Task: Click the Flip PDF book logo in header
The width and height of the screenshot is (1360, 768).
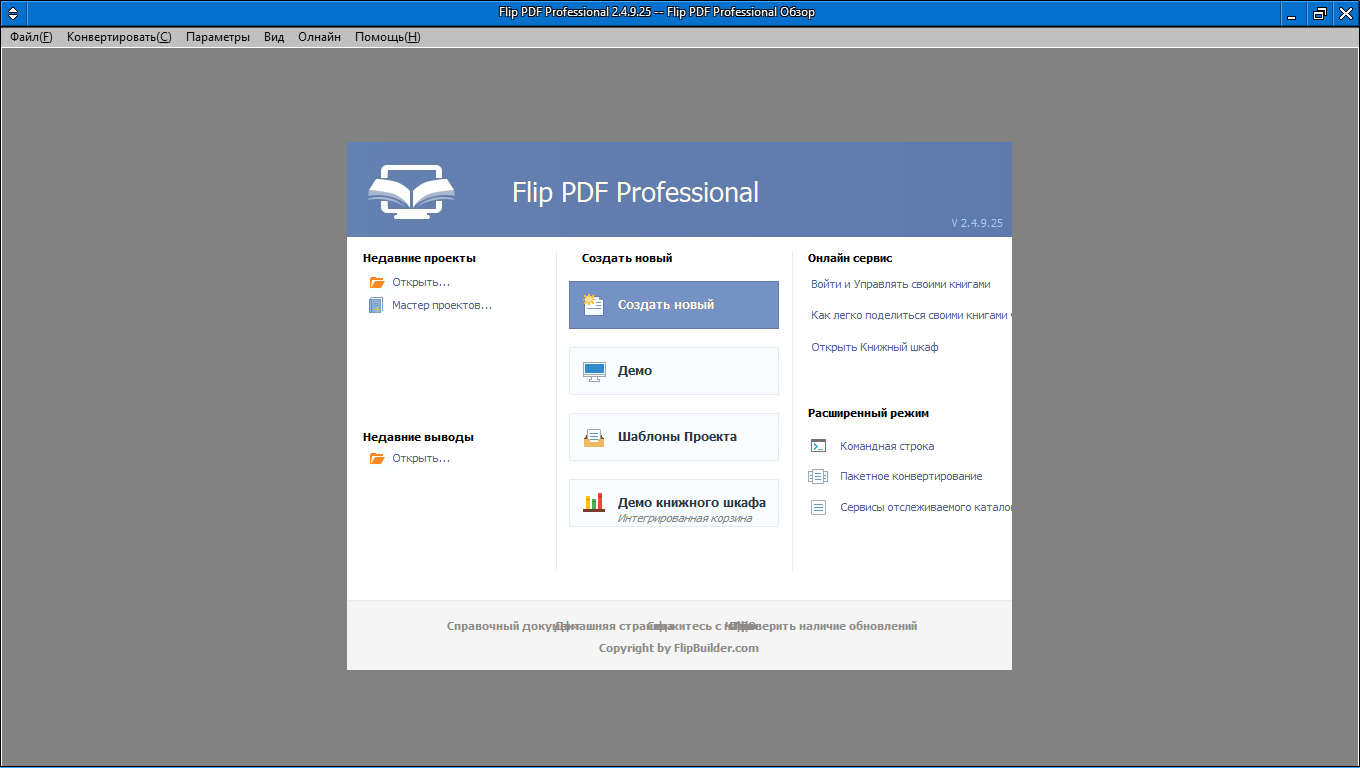Action: tap(411, 190)
